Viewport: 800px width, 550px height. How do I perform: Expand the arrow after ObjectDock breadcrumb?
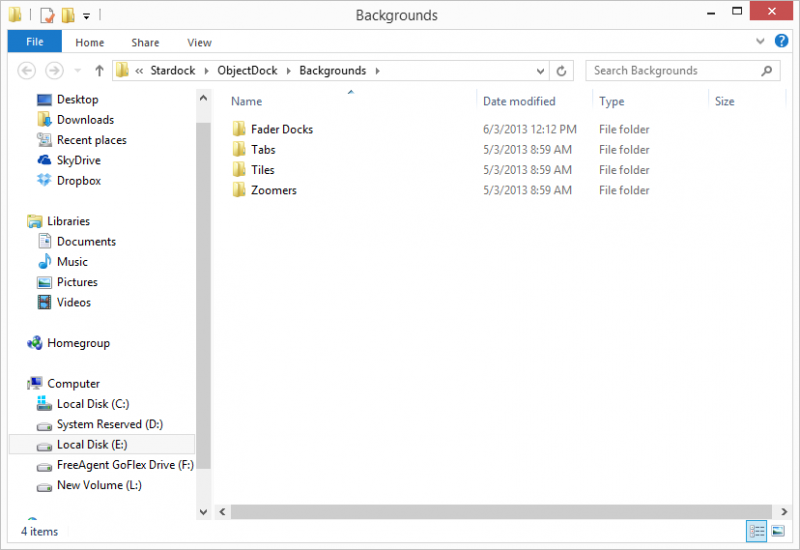point(289,71)
